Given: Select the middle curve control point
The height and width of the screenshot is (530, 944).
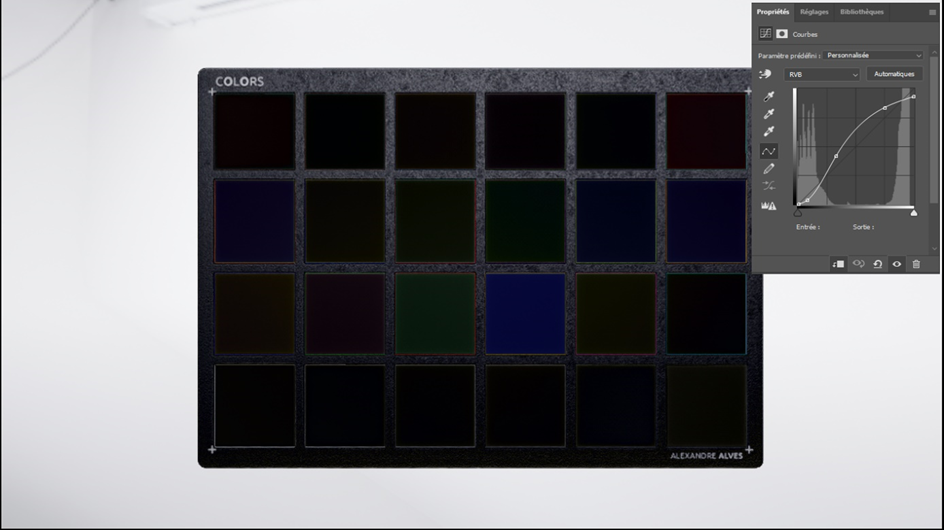Looking at the screenshot, I should [836, 156].
